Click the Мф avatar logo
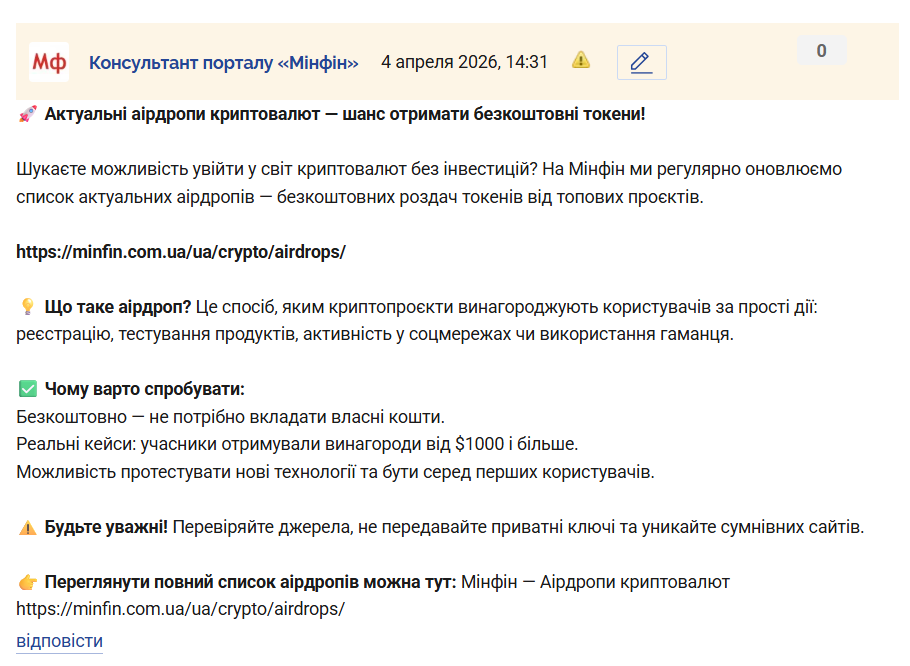The image size is (910, 666). [49, 61]
